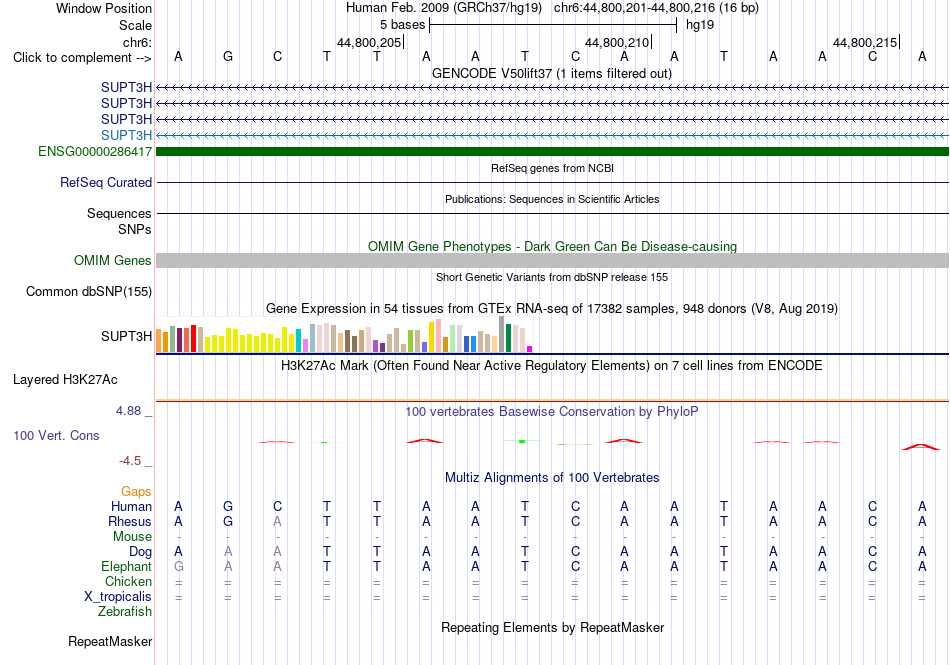This screenshot has height=665, width=950.
Task: Click the 'Click to complement -->' label
Action: point(82,58)
